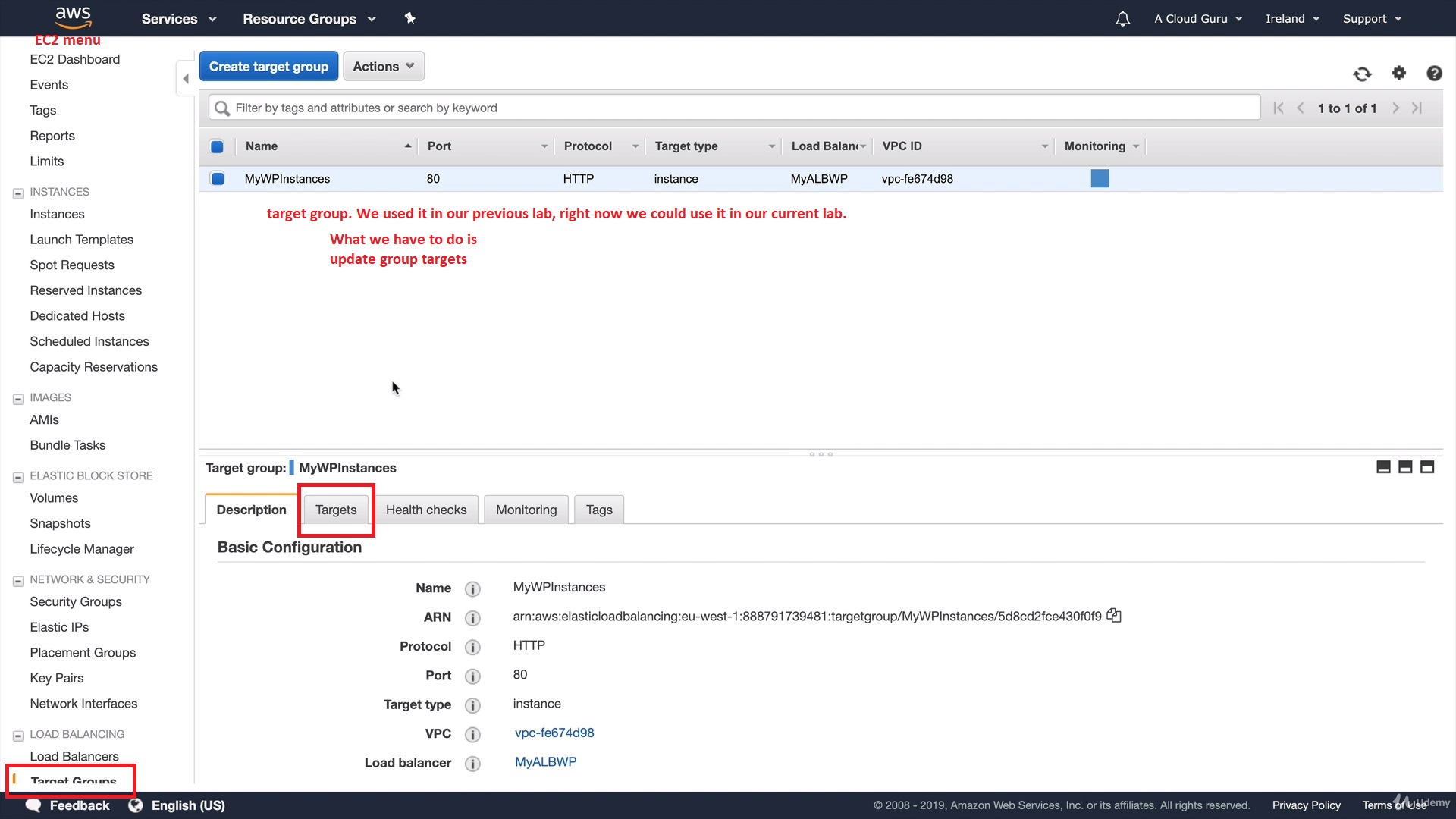This screenshot has width=1456, height=819.
Task: Click the notifications bell icon
Action: click(1122, 19)
